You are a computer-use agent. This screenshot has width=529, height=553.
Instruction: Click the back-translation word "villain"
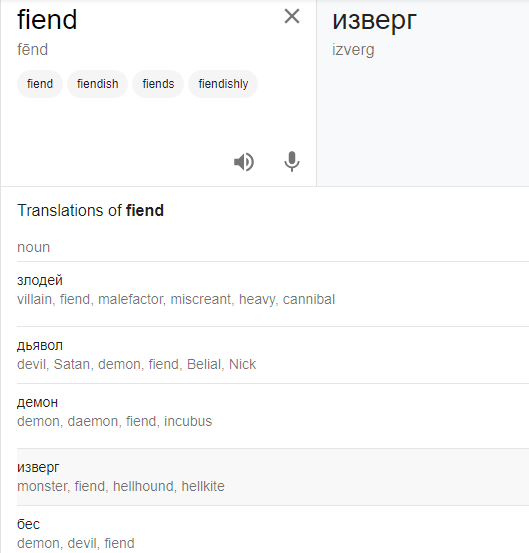[34, 299]
